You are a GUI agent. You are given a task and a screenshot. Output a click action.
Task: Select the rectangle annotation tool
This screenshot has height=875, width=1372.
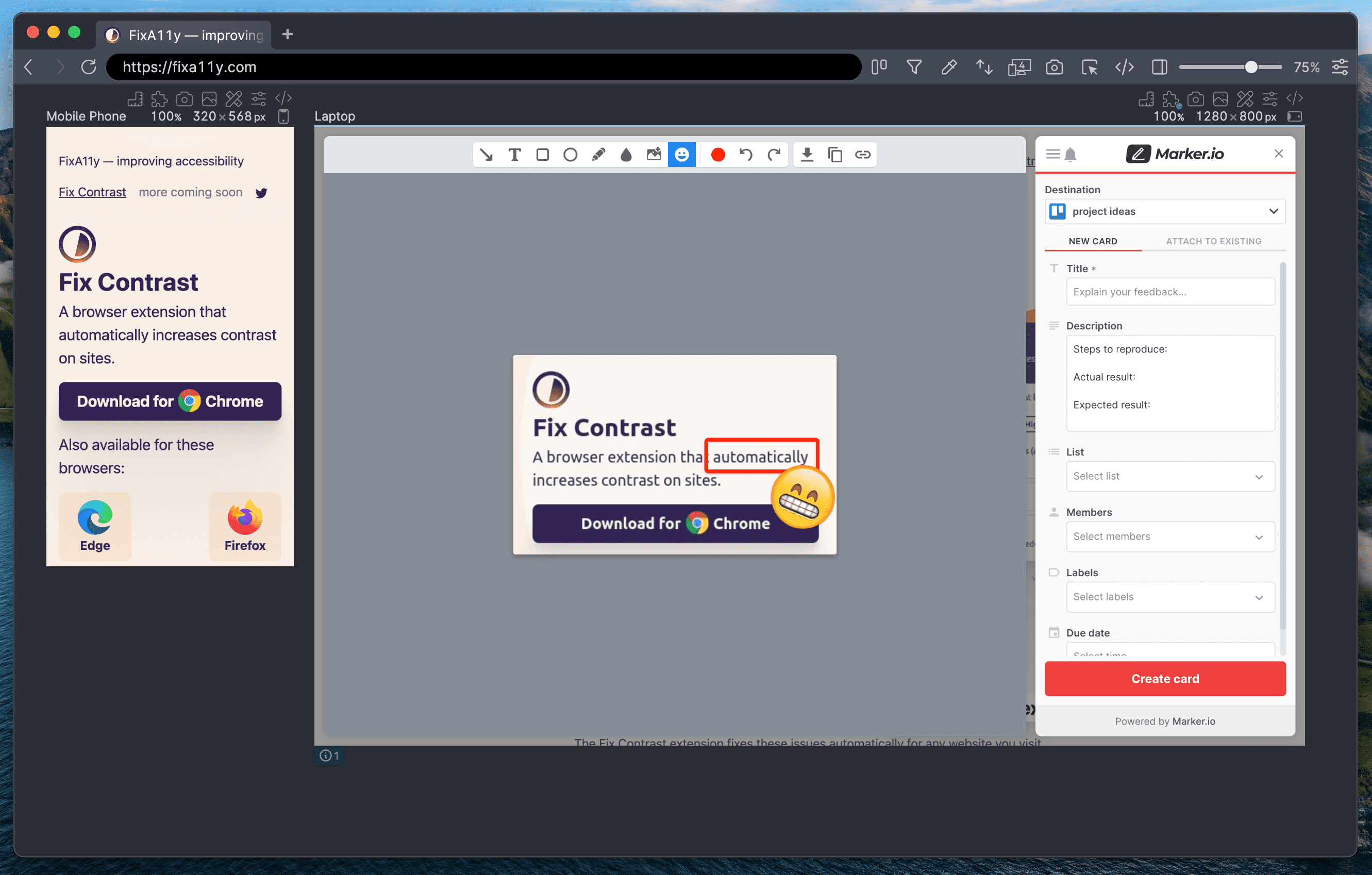[542, 155]
